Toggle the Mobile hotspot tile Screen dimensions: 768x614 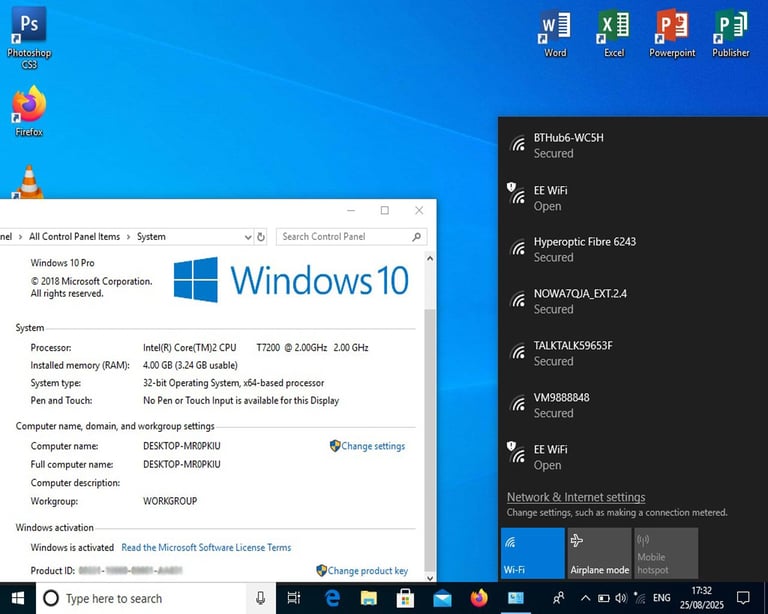pos(666,553)
